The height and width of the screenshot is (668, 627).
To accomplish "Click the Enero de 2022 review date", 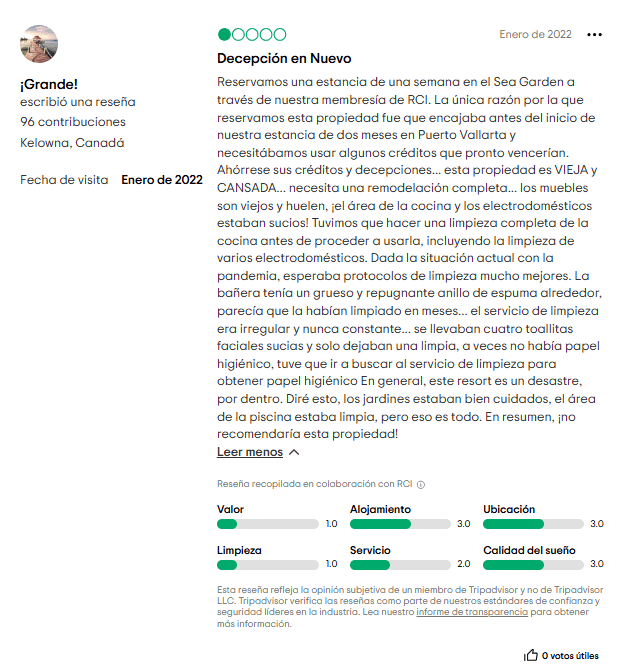I will tap(535, 34).
